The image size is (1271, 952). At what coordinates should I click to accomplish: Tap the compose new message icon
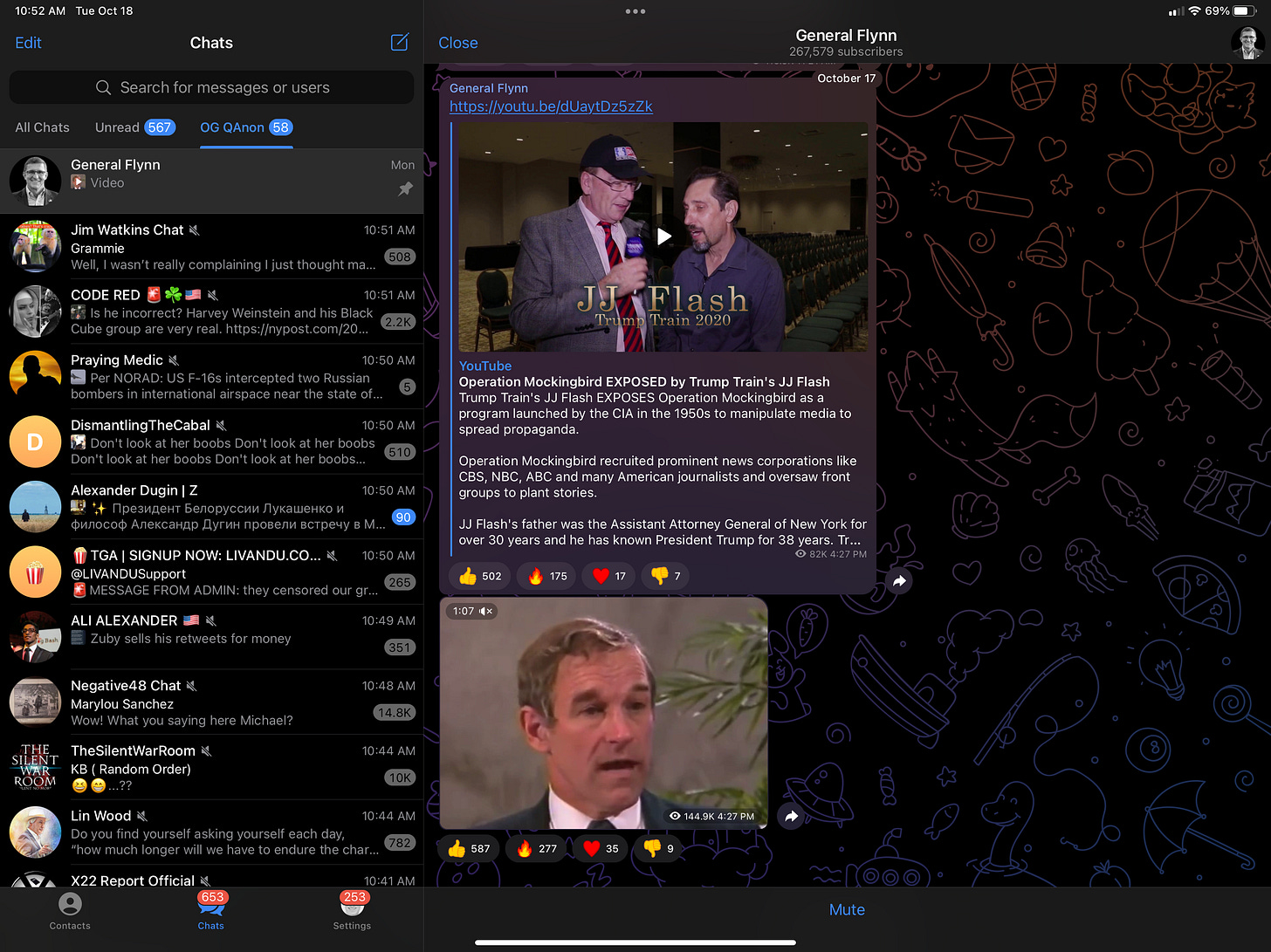point(399,42)
